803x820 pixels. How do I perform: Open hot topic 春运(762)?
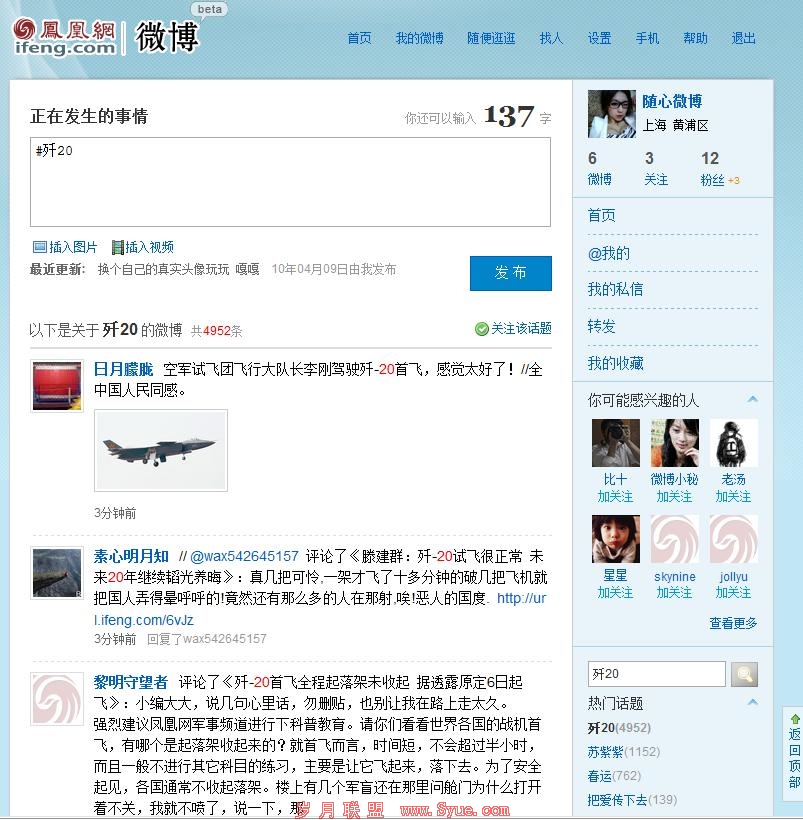pyautogui.click(x=614, y=776)
